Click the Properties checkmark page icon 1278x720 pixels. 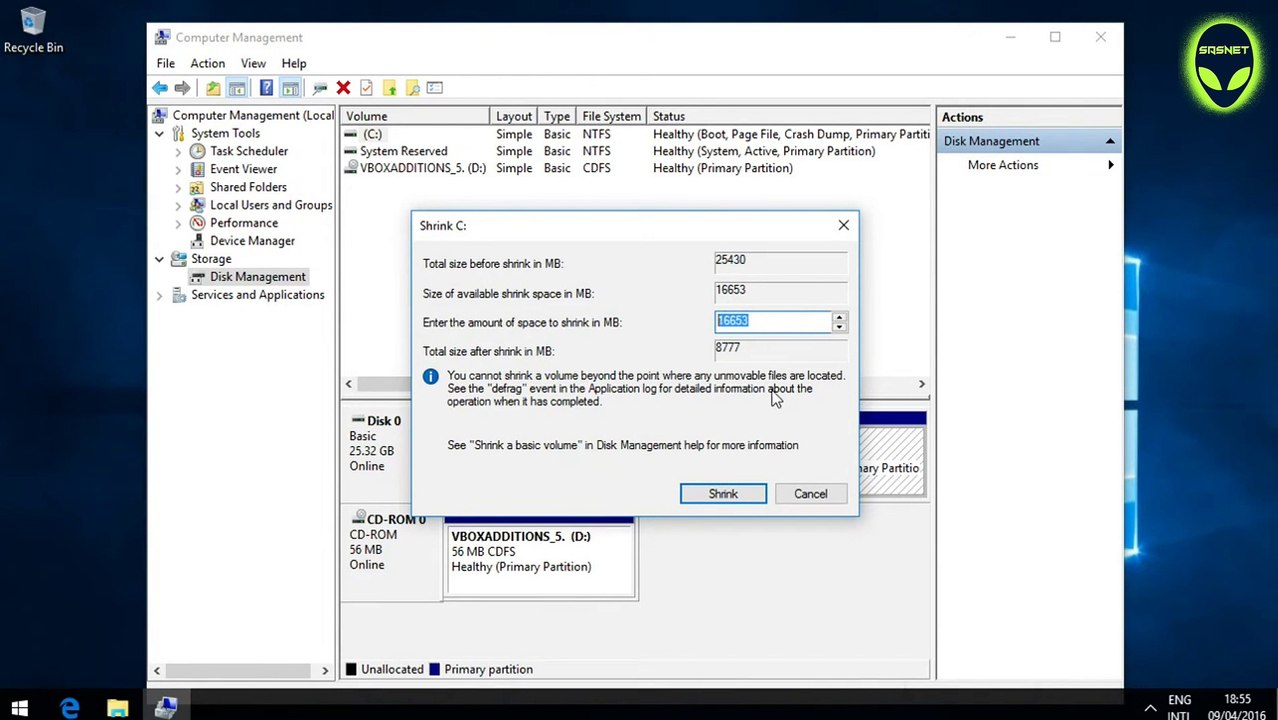point(366,88)
